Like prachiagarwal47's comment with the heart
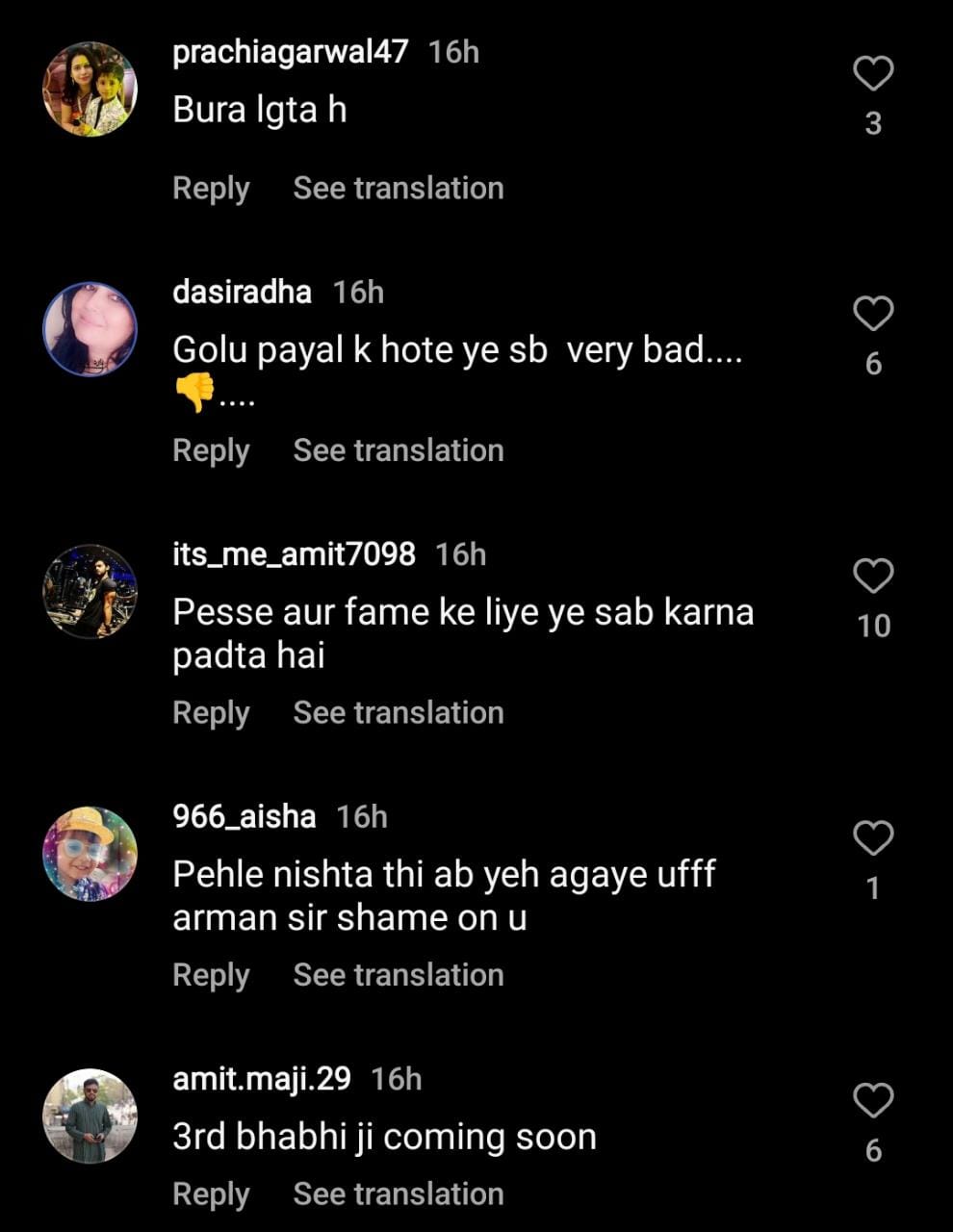The image size is (953, 1232). (x=873, y=74)
